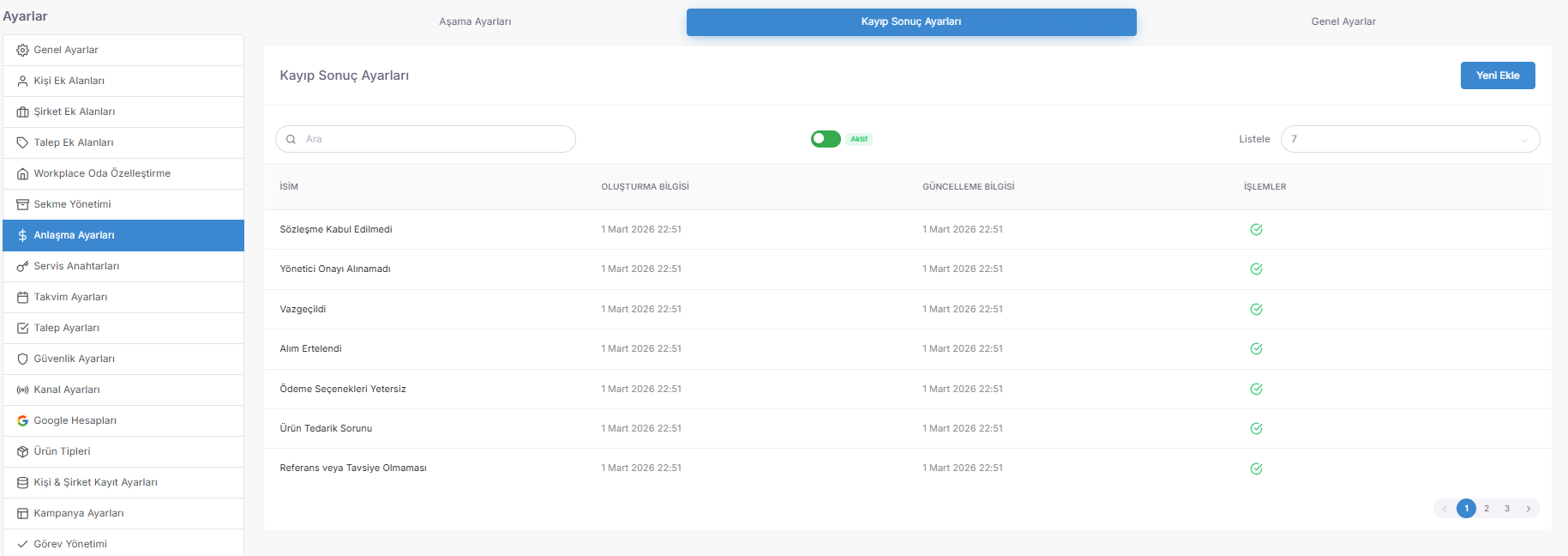Click the Ürün Tipleri box icon
This screenshot has height=556, width=1568.
[x=22, y=451]
